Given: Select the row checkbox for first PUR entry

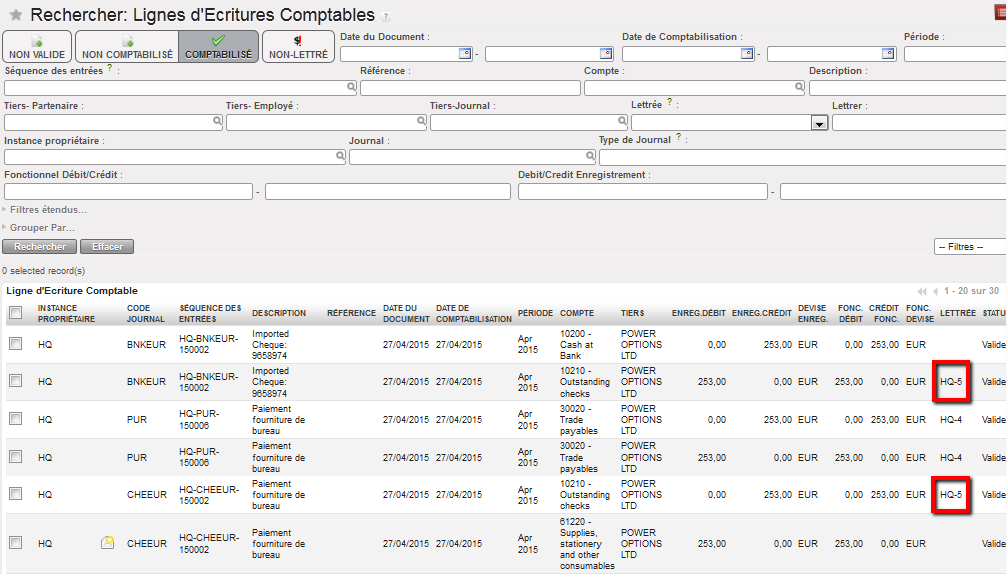Looking at the screenshot, I should tap(15, 420).
